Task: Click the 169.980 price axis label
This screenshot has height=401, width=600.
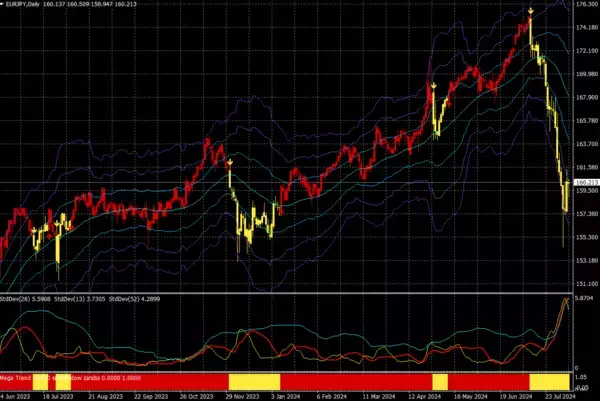Action: click(585, 73)
